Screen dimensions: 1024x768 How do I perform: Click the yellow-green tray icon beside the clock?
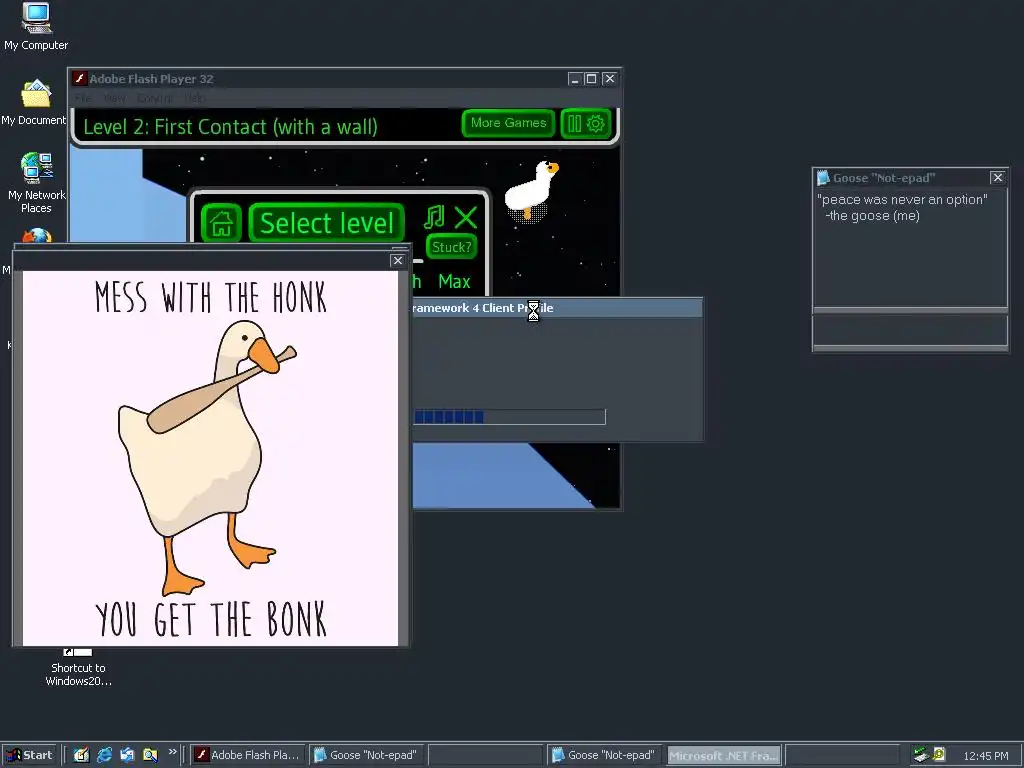pos(939,754)
